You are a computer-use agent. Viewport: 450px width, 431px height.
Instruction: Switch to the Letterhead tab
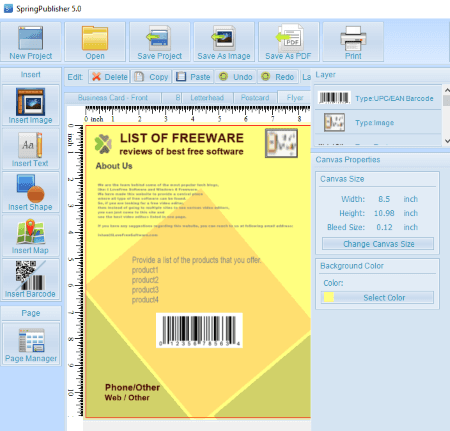click(207, 98)
